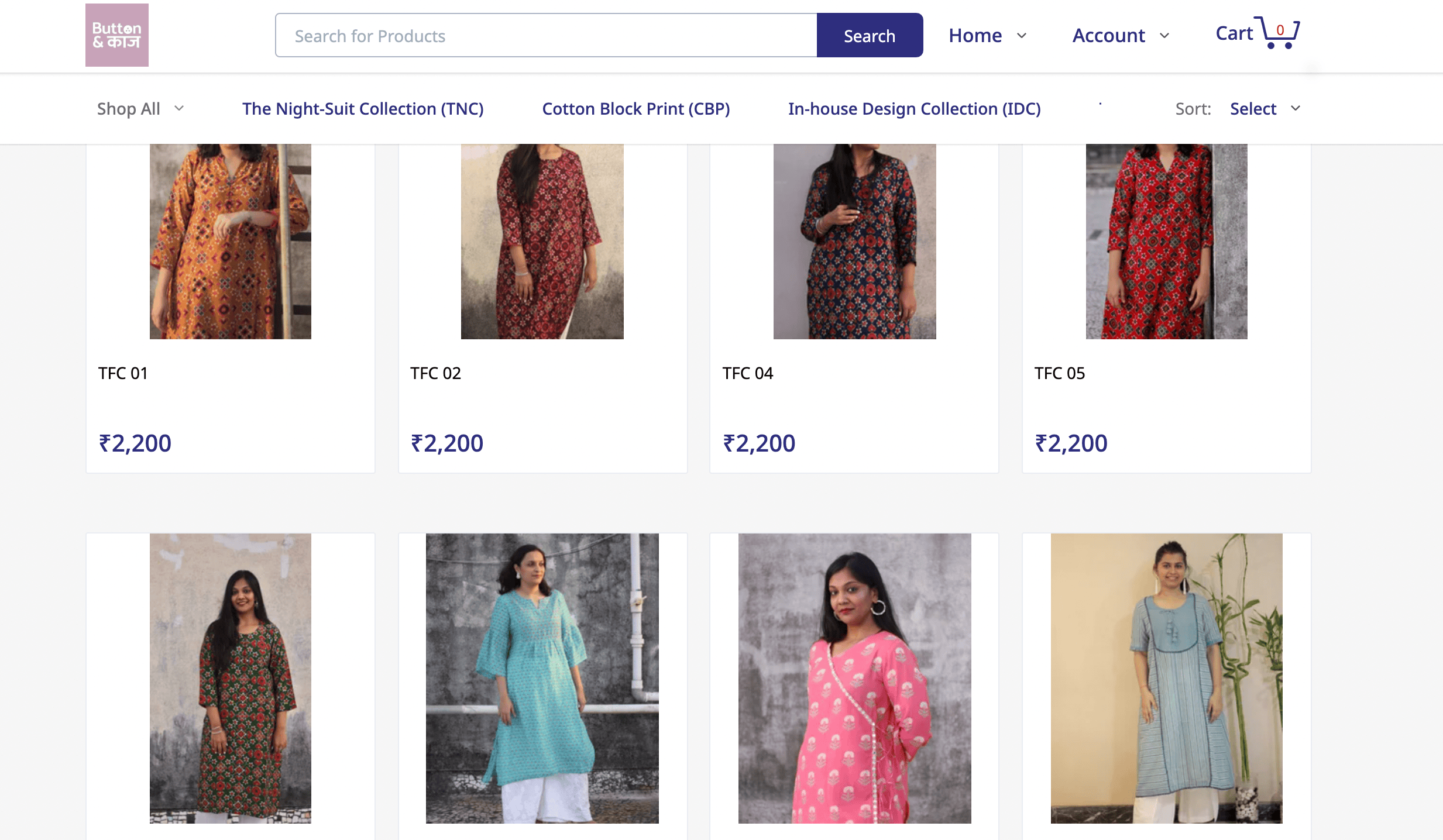Open The Night-Suit Collection (TNC) category
This screenshot has width=1443, height=840.
[363, 109]
